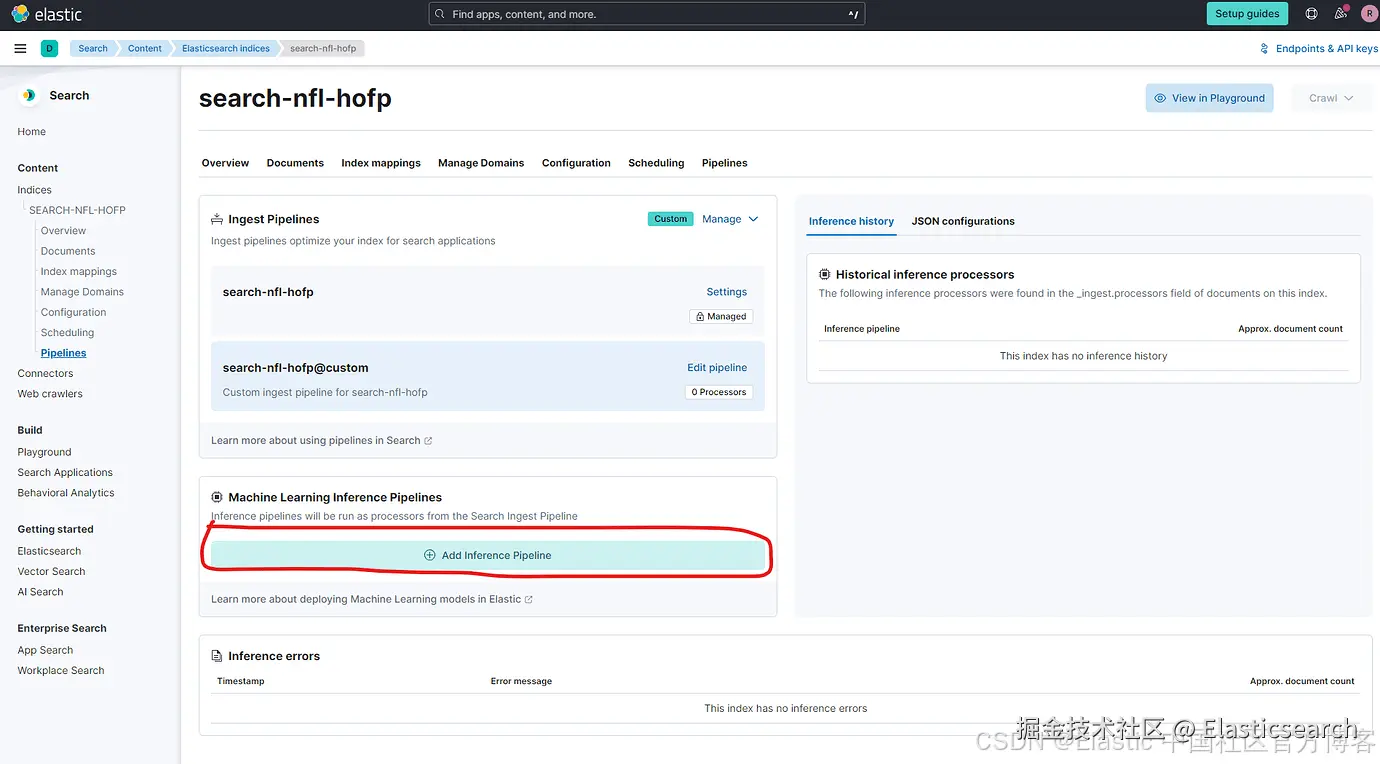The height and width of the screenshot is (764, 1380).
Task: Open Connectors in sidebar
Action: point(45,374)
